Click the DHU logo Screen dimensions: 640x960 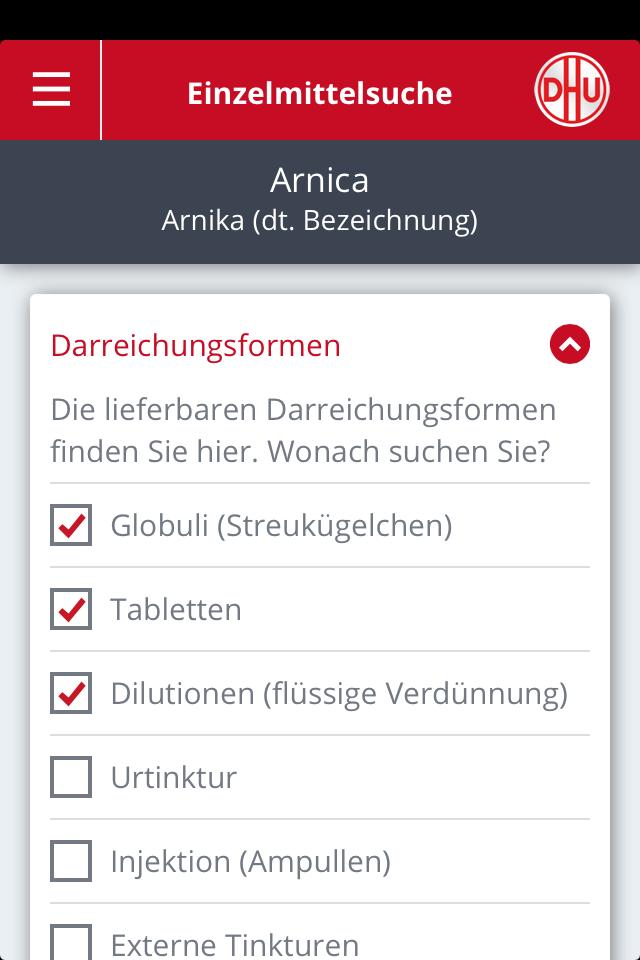coord(571,89)
